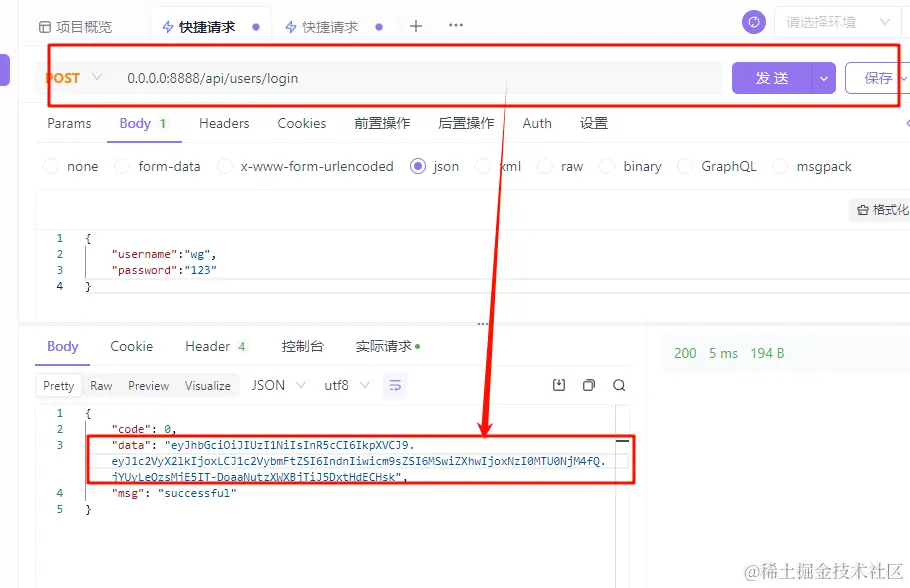Select the binary body radio option
The height and width of the screenshot is (588, 910).
(x=607, y=167)
